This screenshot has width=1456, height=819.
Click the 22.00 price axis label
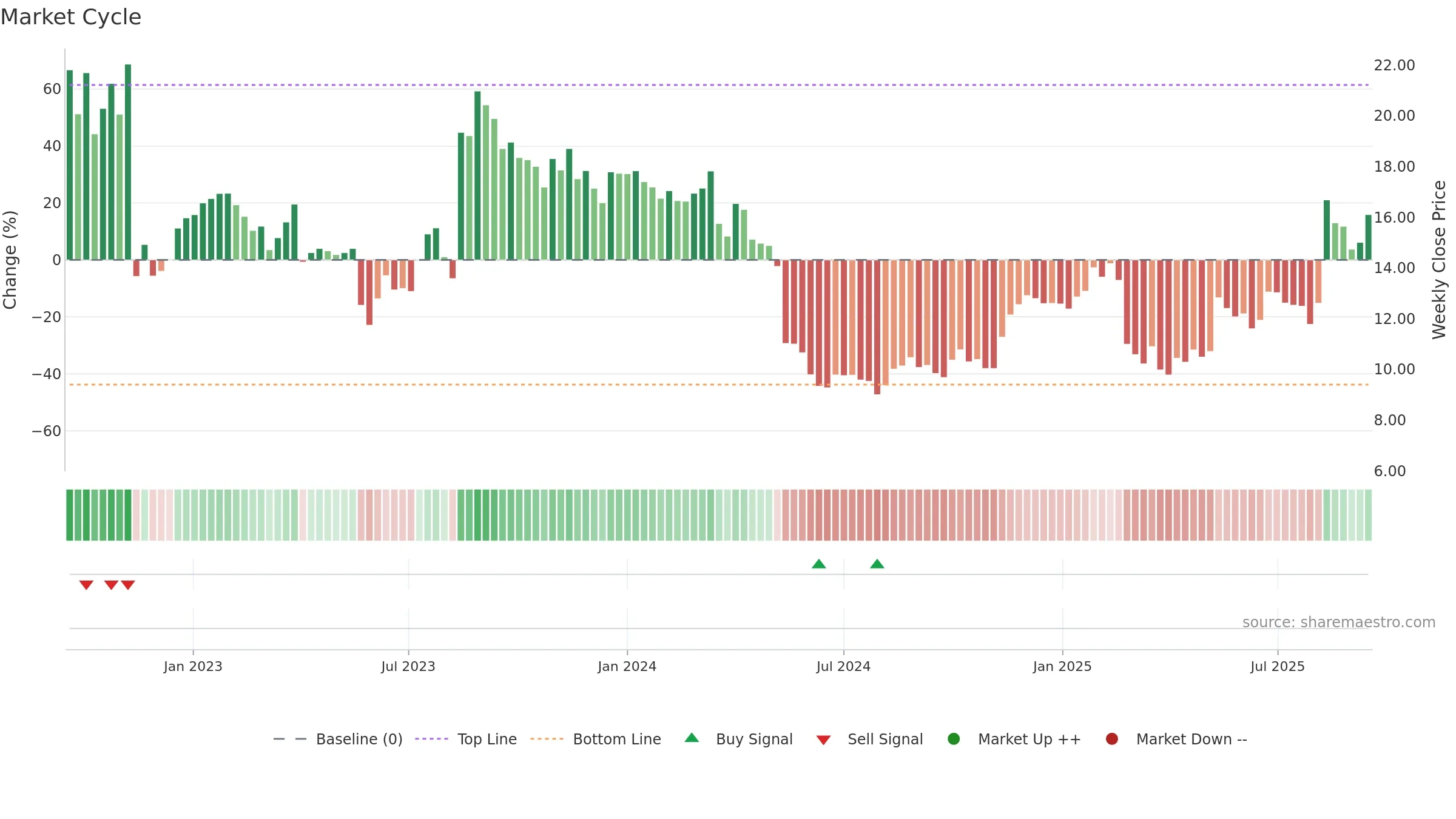pyautogui.click(x=1394, y=66)
